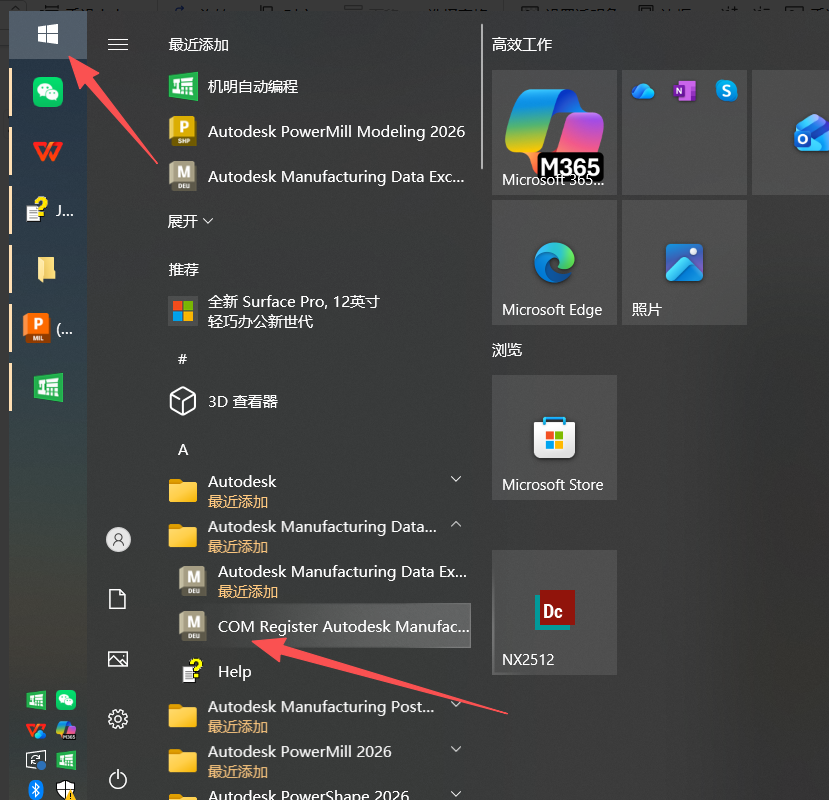
Task: Expand the Autodesk folder chevron
Action: pos(456,479)
